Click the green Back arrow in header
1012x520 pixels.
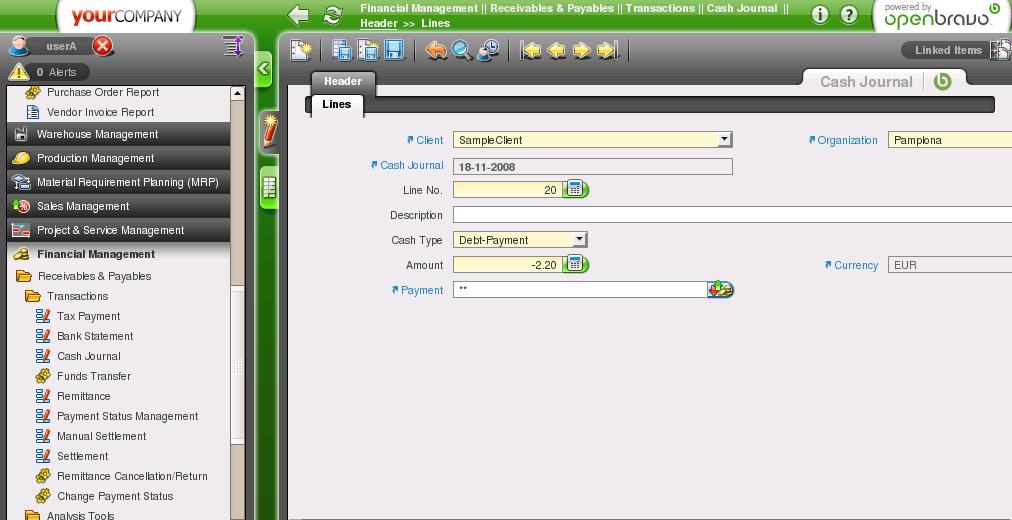click(298, 15)
